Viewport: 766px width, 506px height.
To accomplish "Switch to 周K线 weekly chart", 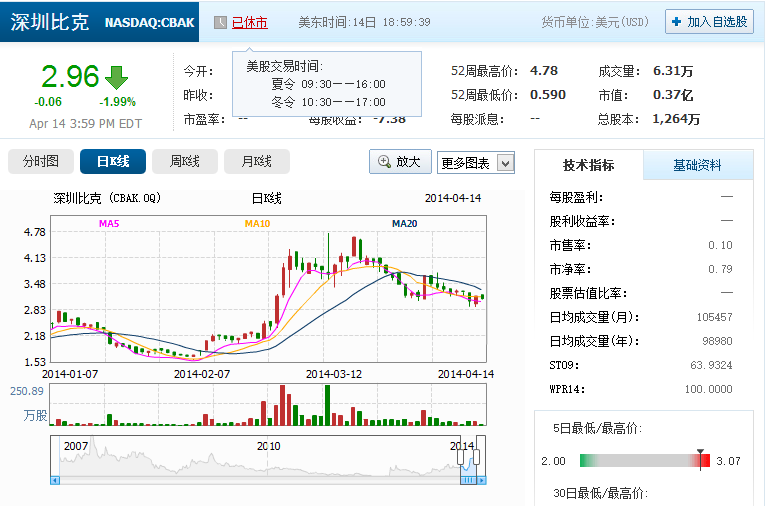I will point(185,162).
